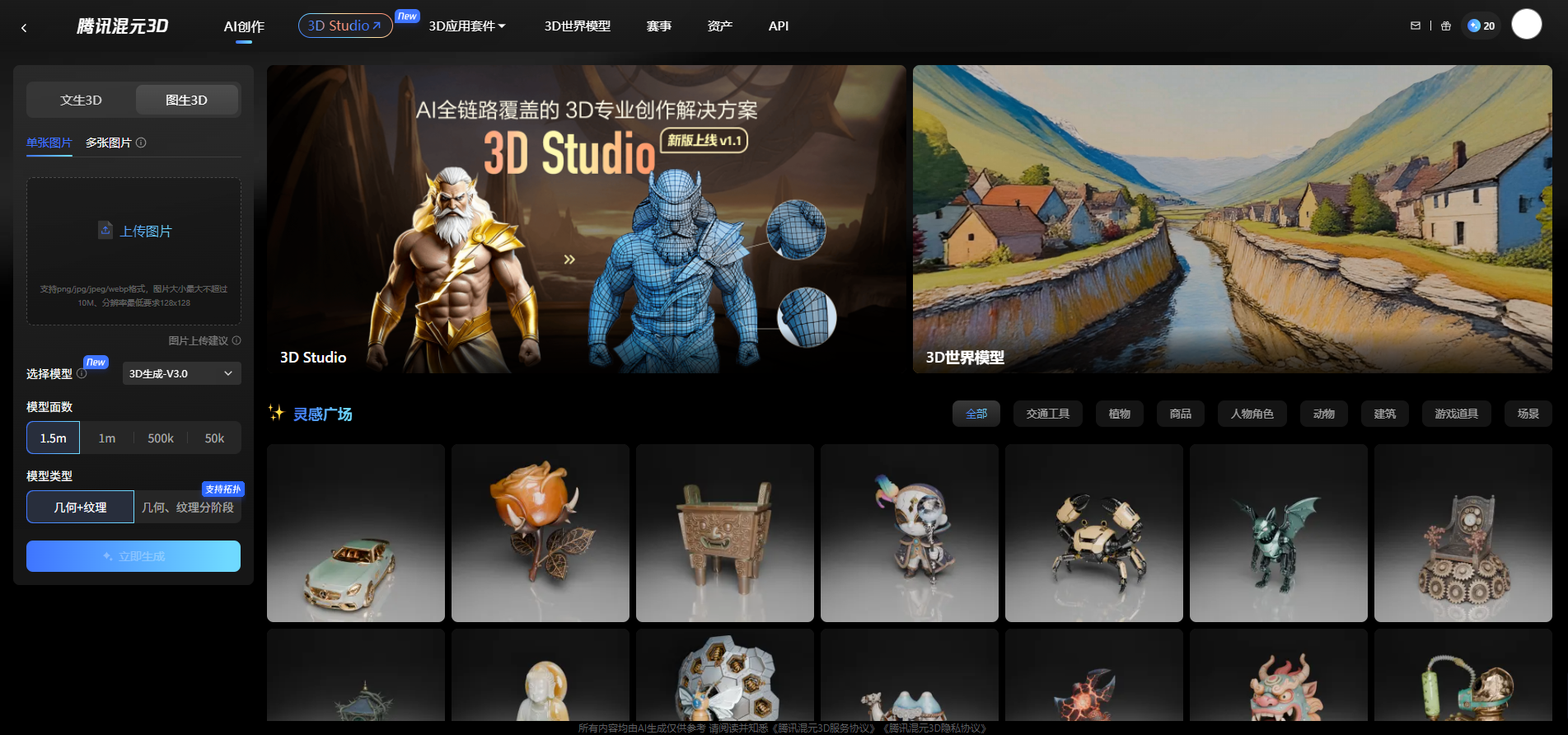Click the 立即生成 generate button
Image resolution: width=1568 pixels, height=735 pixels.
pos(133,556)
